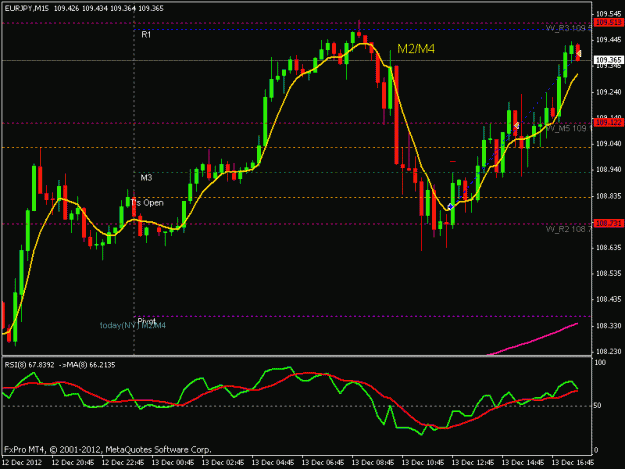Click the 108.940 price scale value
Viewport: 625px width, 469px height.
[x=608, y=170]
